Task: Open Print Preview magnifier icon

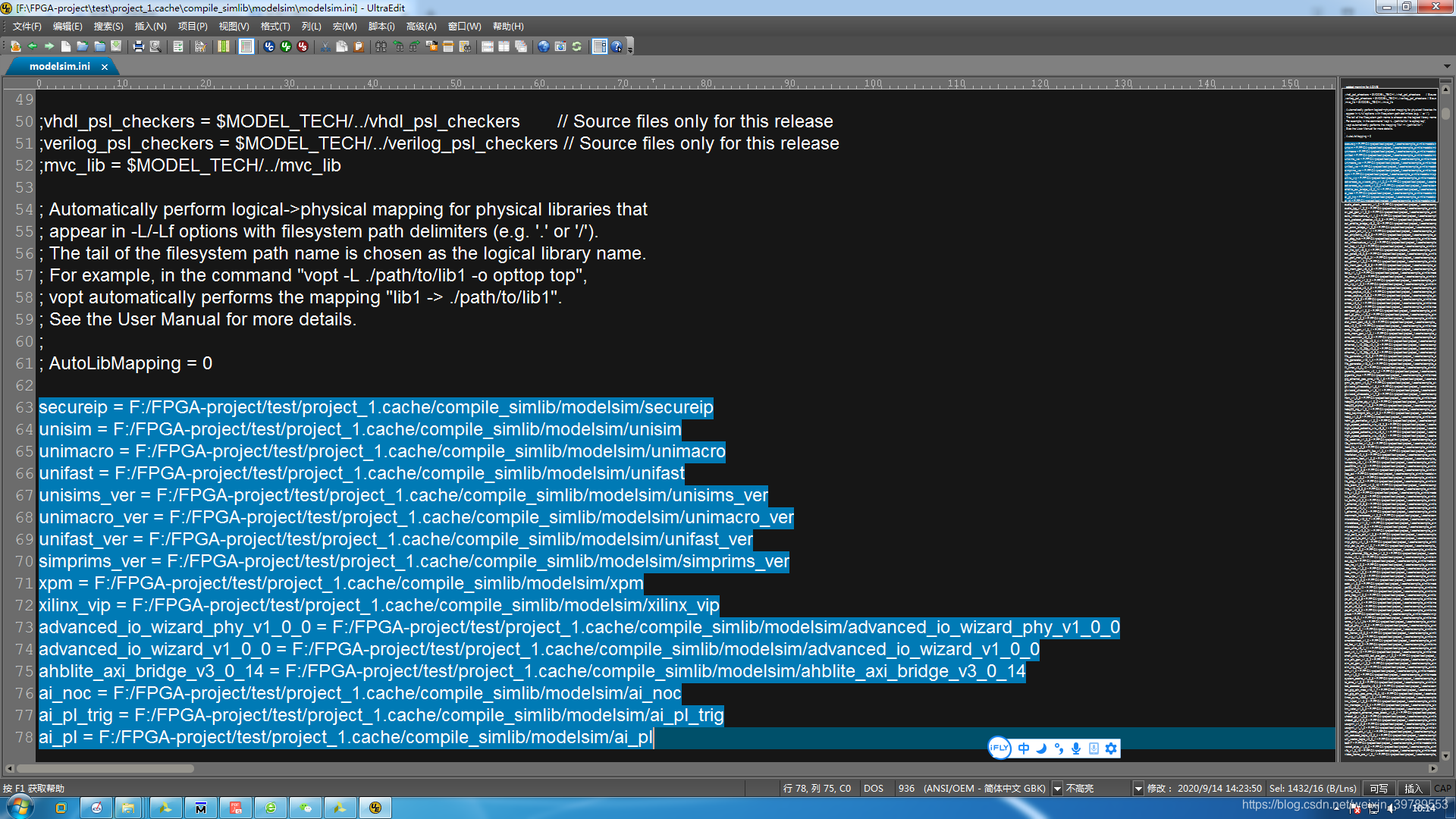Action: pyautogui.click(x=155, y=46)
